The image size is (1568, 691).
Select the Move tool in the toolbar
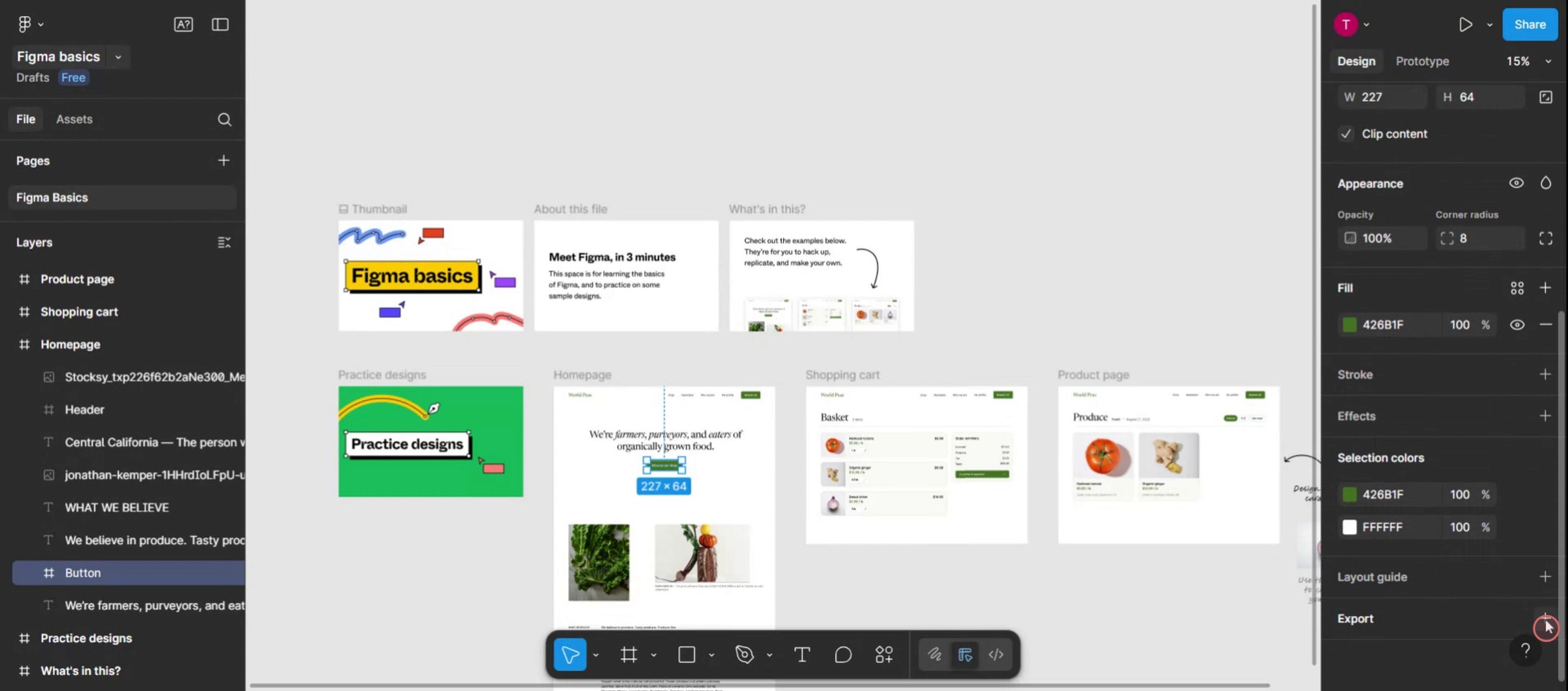pyautogui.click(x=570, y=654)
